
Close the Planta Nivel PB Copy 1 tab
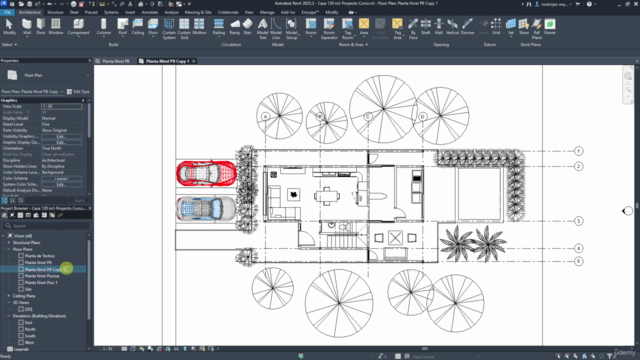[194, 61]
